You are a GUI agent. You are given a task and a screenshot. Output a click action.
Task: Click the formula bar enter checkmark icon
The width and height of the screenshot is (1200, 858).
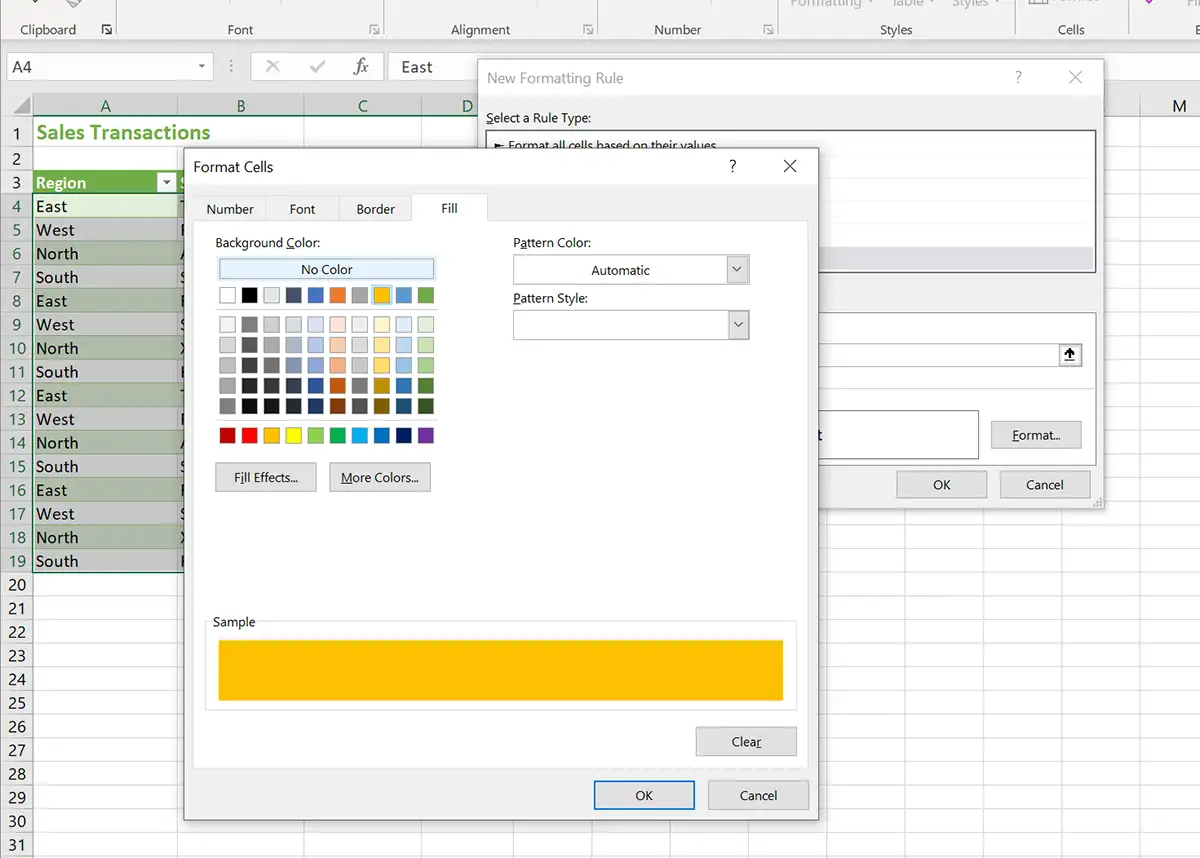coord(317,67)
